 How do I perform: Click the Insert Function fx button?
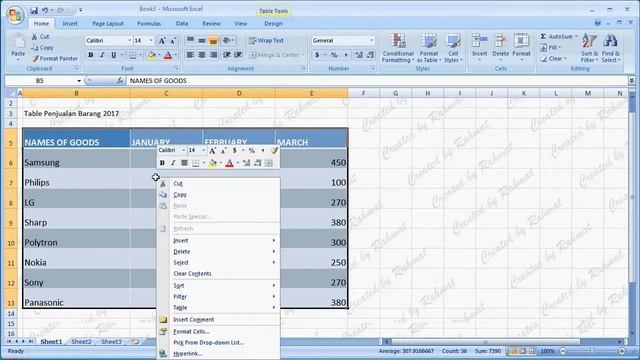(120, 81)
